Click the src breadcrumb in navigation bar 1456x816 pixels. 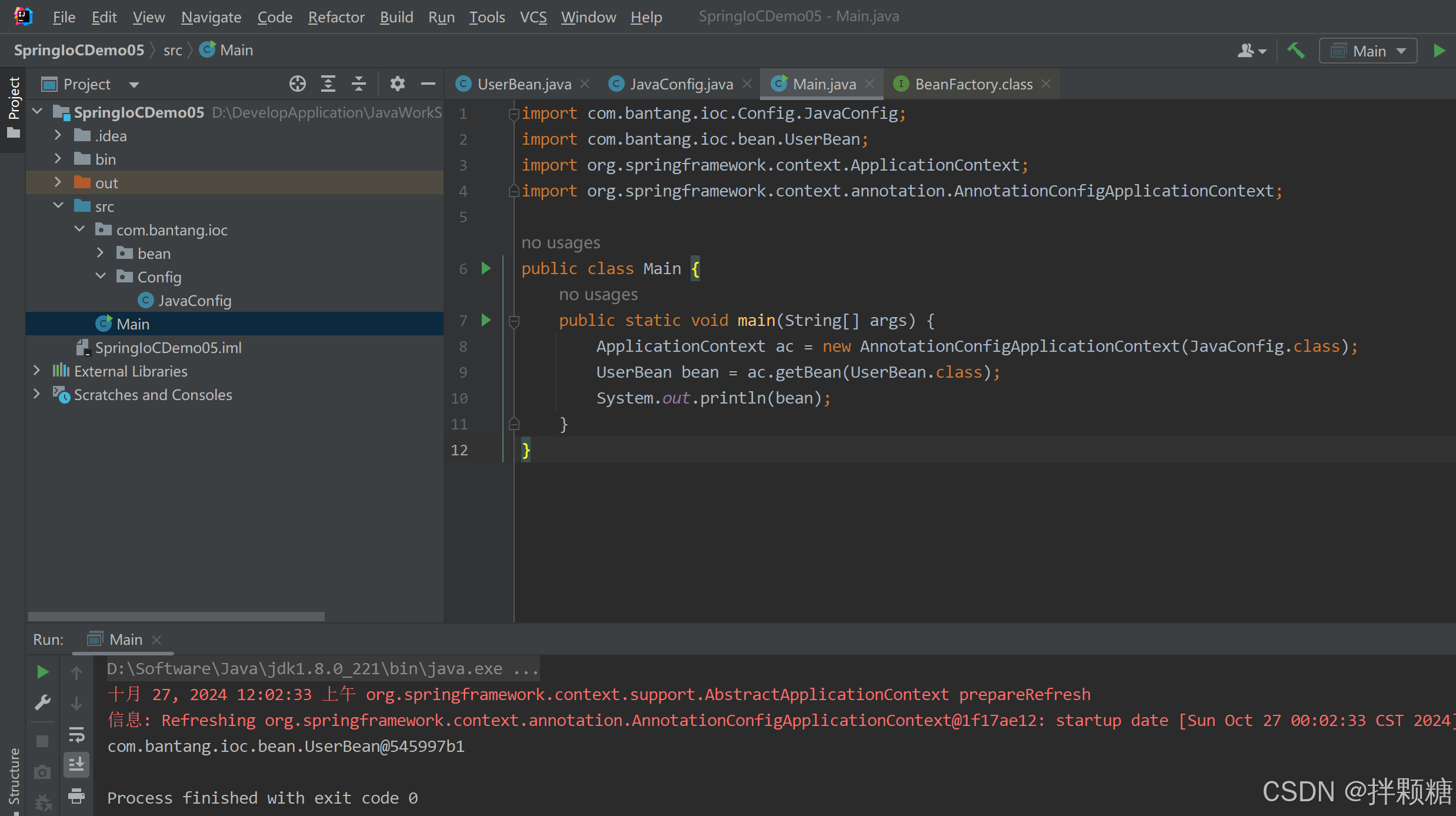click(x=172, y=51)
